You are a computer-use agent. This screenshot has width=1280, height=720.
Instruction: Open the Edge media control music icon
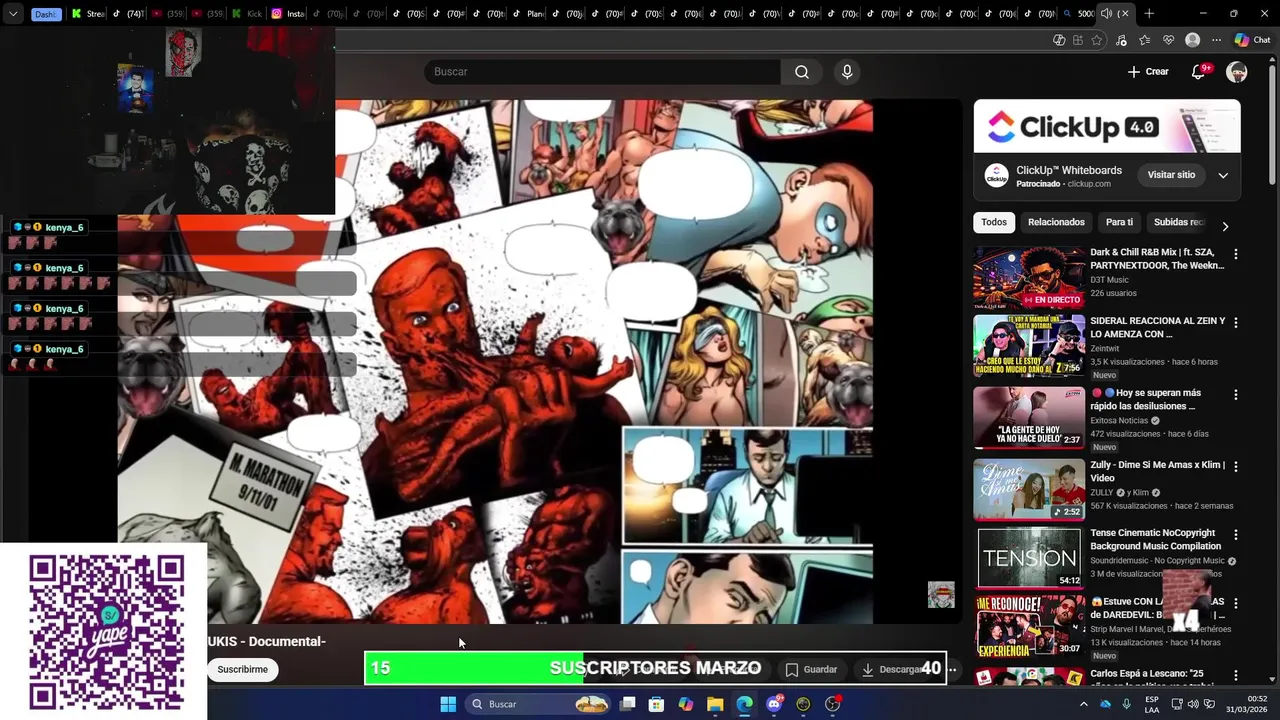click(1121, 40)
